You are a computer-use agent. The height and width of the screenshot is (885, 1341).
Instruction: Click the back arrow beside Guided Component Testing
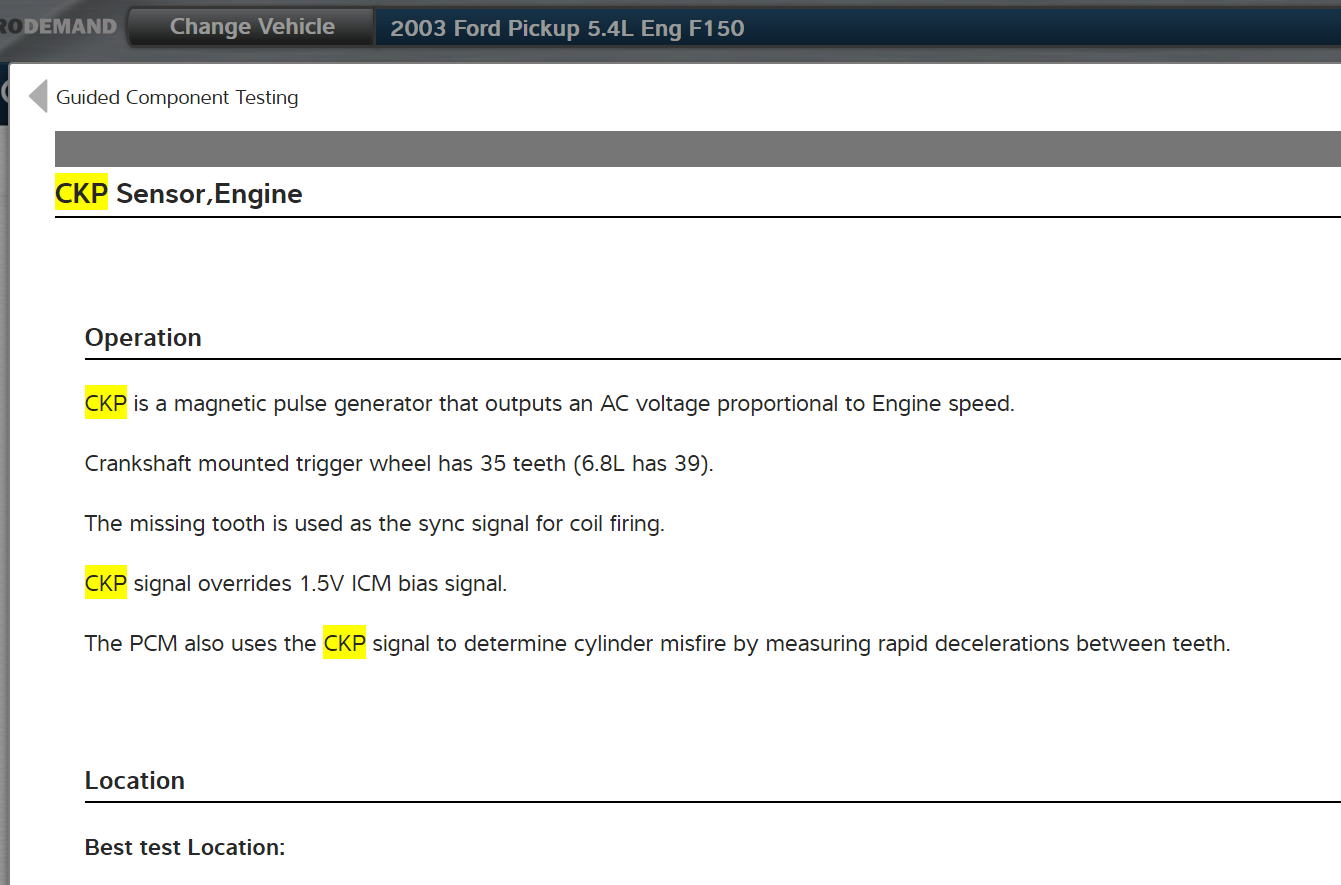(x=38, y=97)
